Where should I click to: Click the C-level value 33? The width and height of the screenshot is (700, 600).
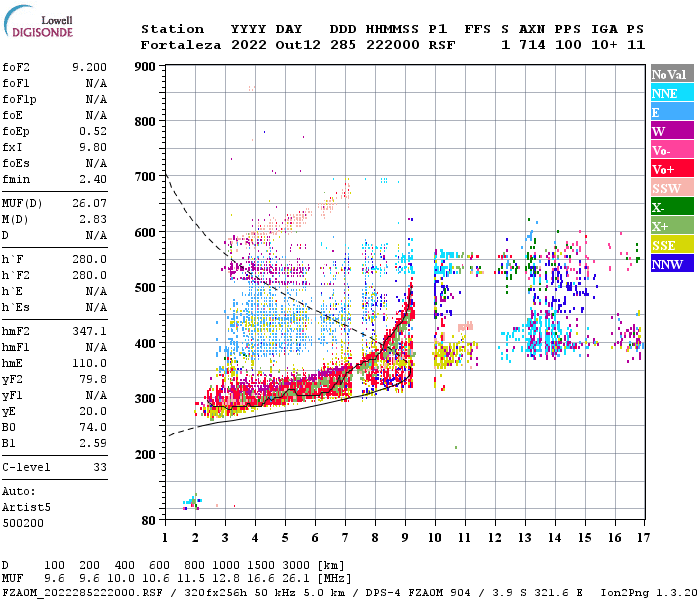click(100, 467)
